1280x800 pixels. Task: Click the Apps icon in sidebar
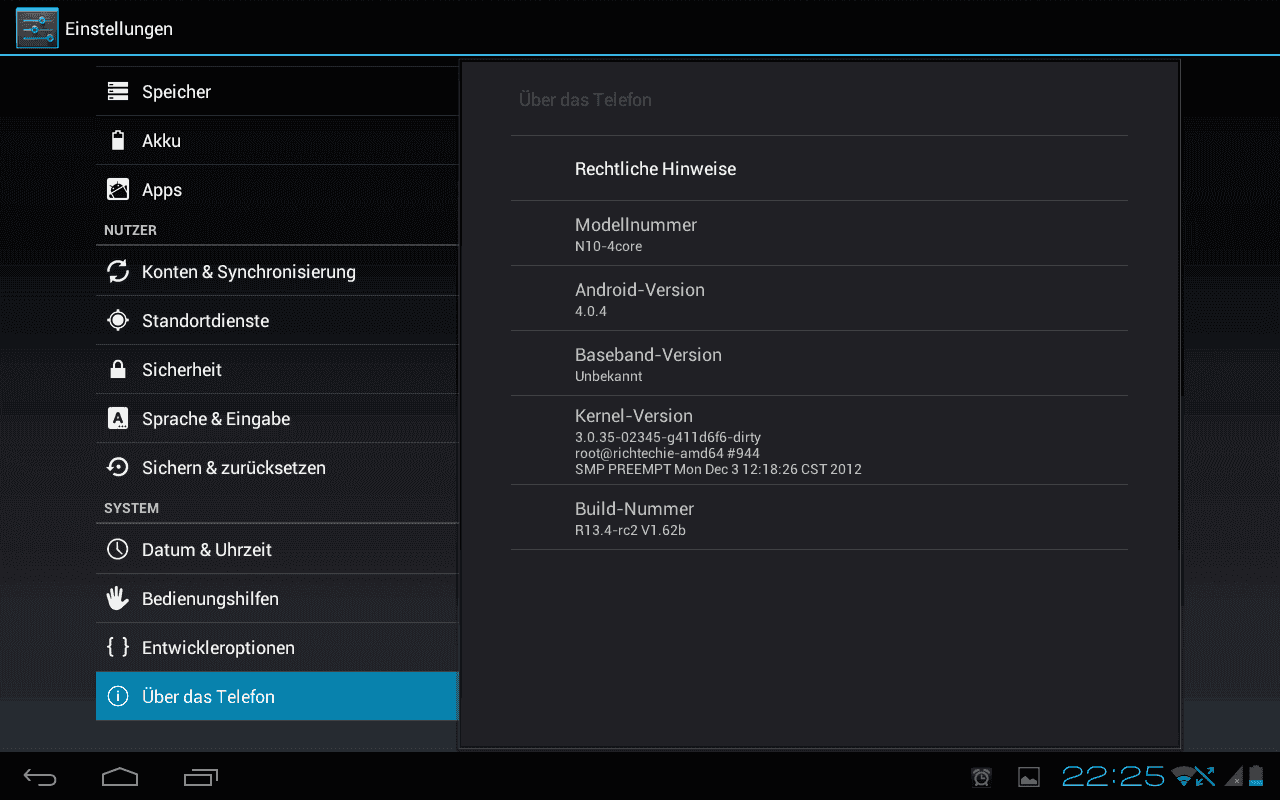[118, 190]
